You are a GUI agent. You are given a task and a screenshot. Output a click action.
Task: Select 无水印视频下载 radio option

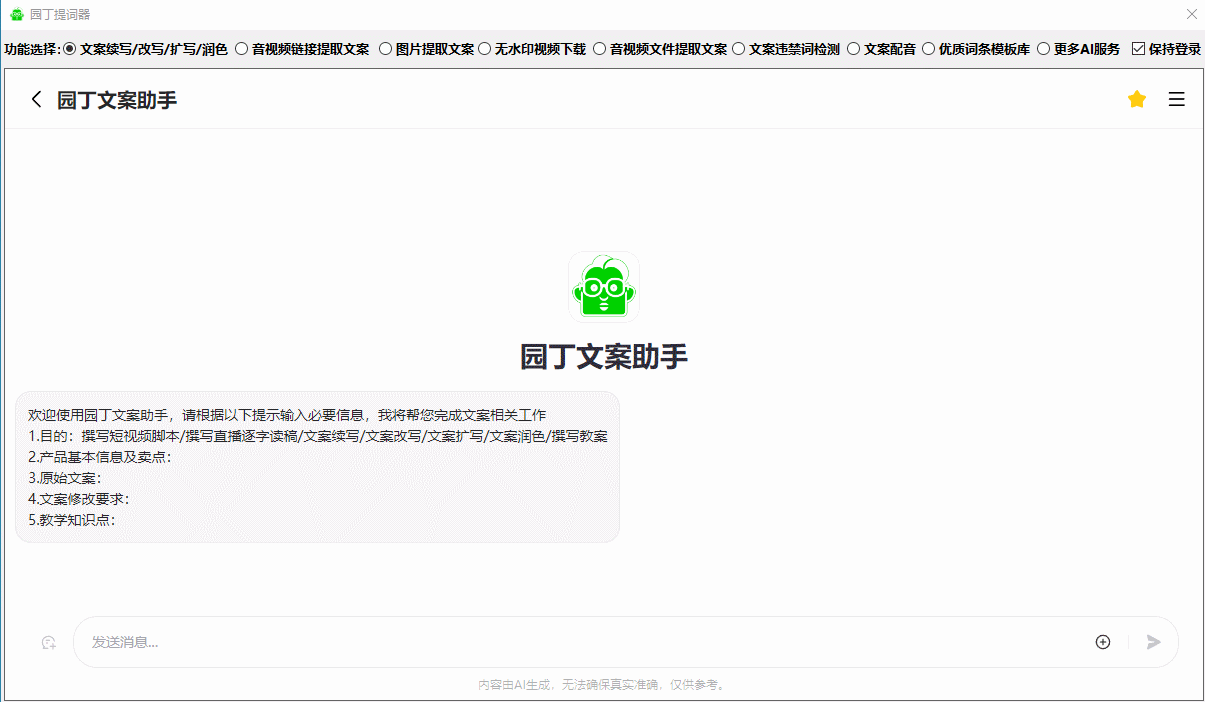(485, 49)
